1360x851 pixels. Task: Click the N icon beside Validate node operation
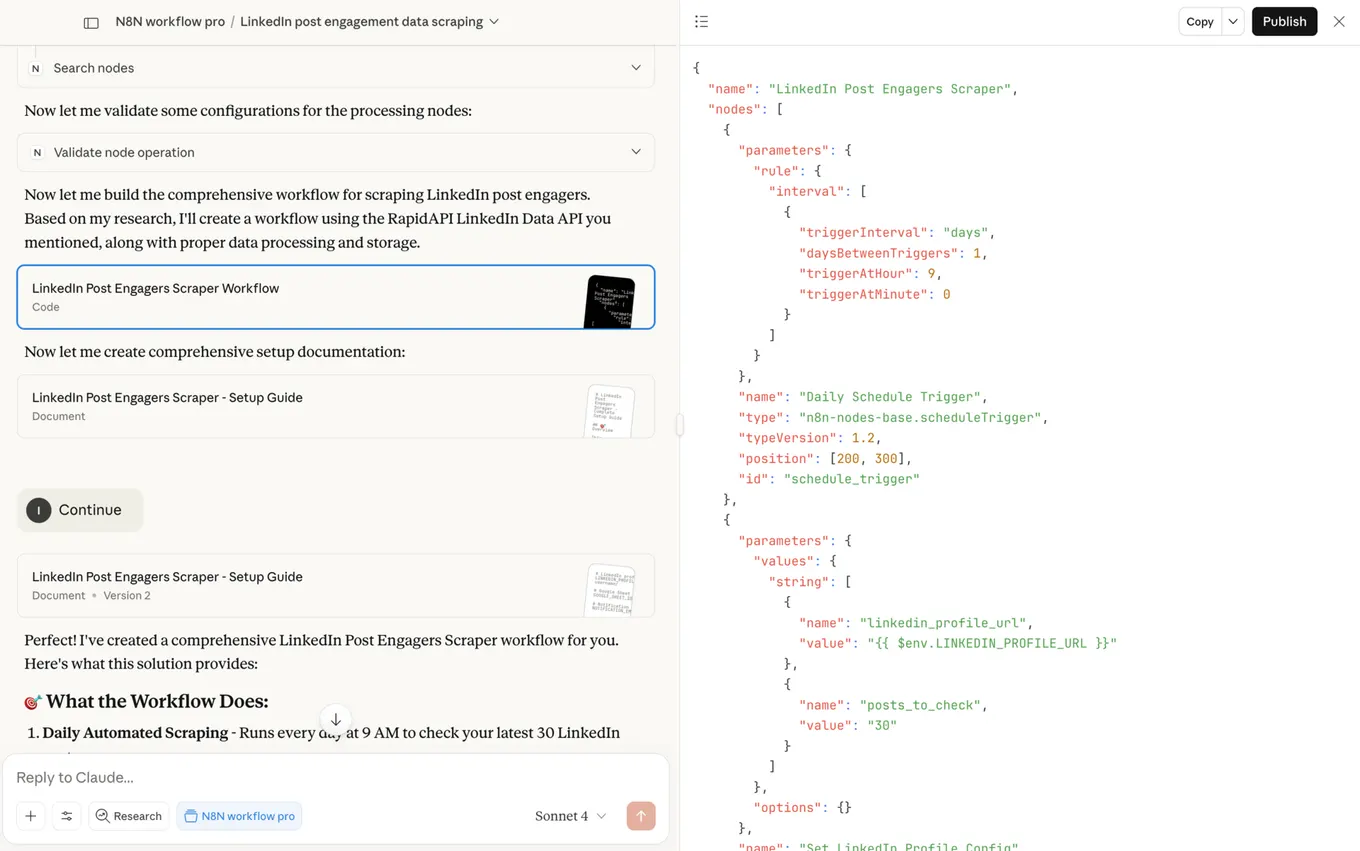point(37,153)
